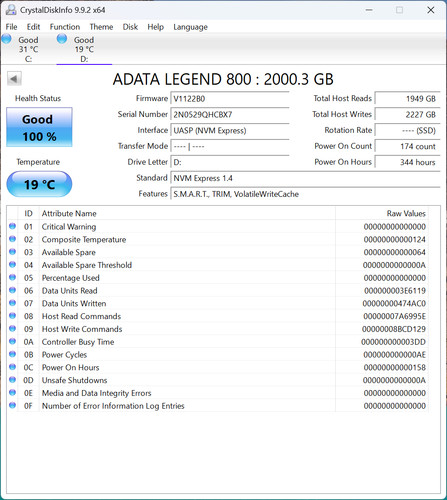Image resolution: width=447 pixels, height=500 pixels.
Task: Click status orb of Power On Hours attribute row
Action: coord(12,367)
